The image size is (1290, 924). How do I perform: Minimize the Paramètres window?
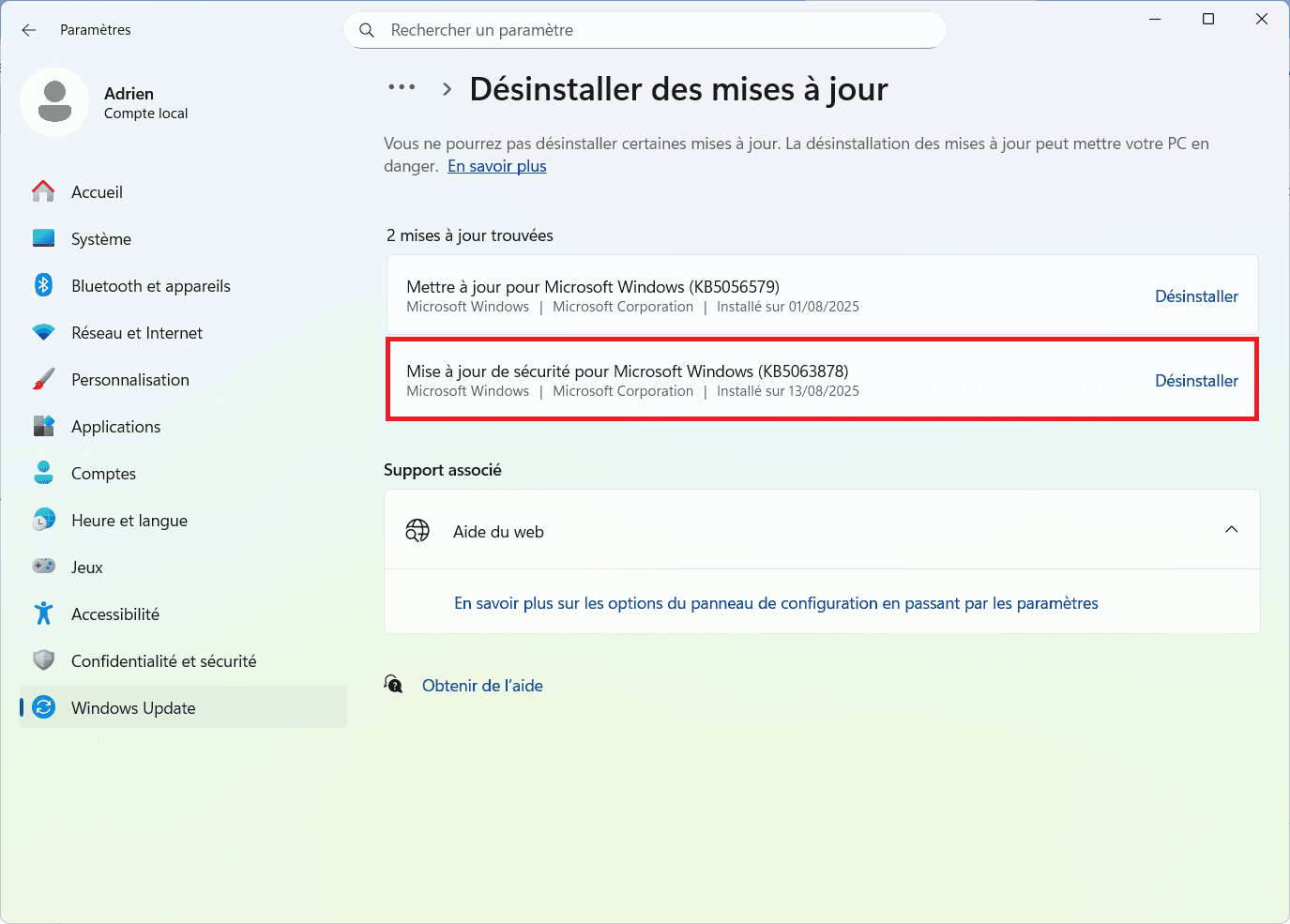click(1155, 19)
